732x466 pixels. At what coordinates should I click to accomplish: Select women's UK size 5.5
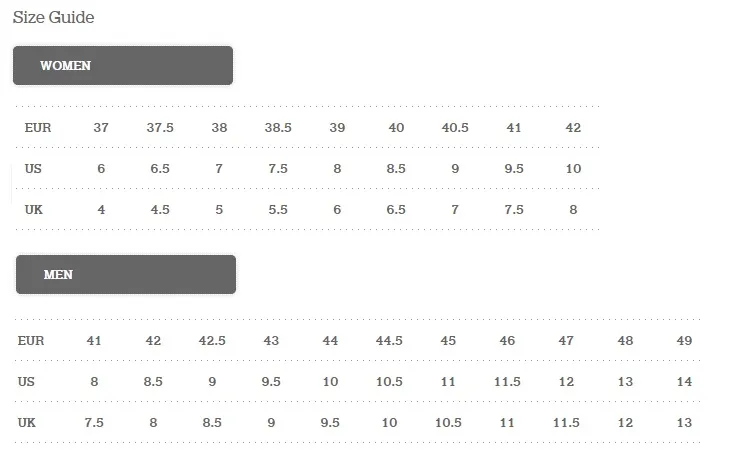coord(278,210)
